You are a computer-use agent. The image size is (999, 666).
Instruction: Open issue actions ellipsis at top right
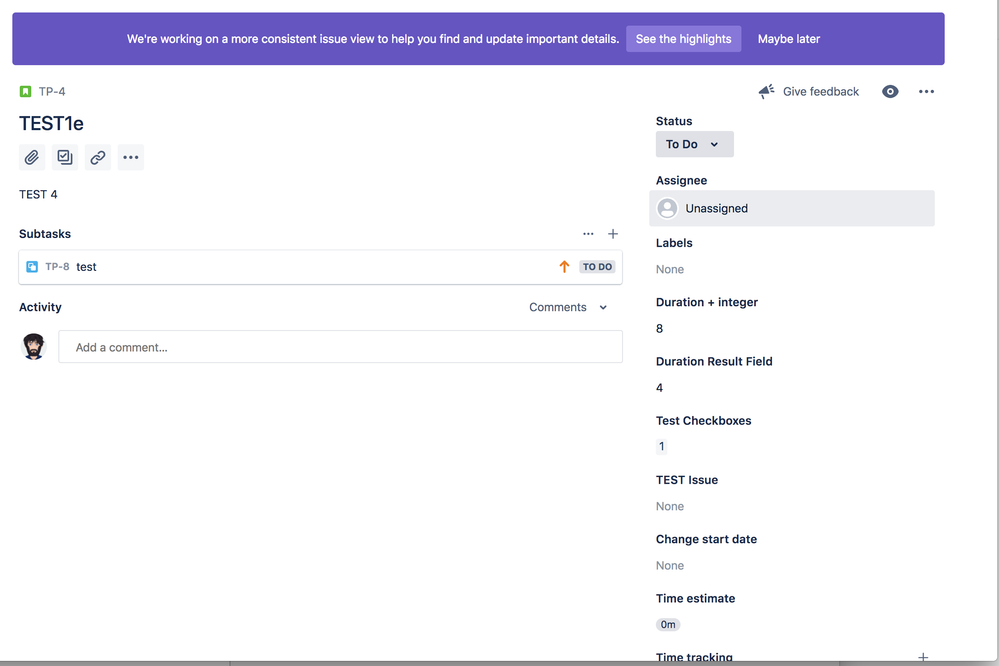tap(926, 92)
